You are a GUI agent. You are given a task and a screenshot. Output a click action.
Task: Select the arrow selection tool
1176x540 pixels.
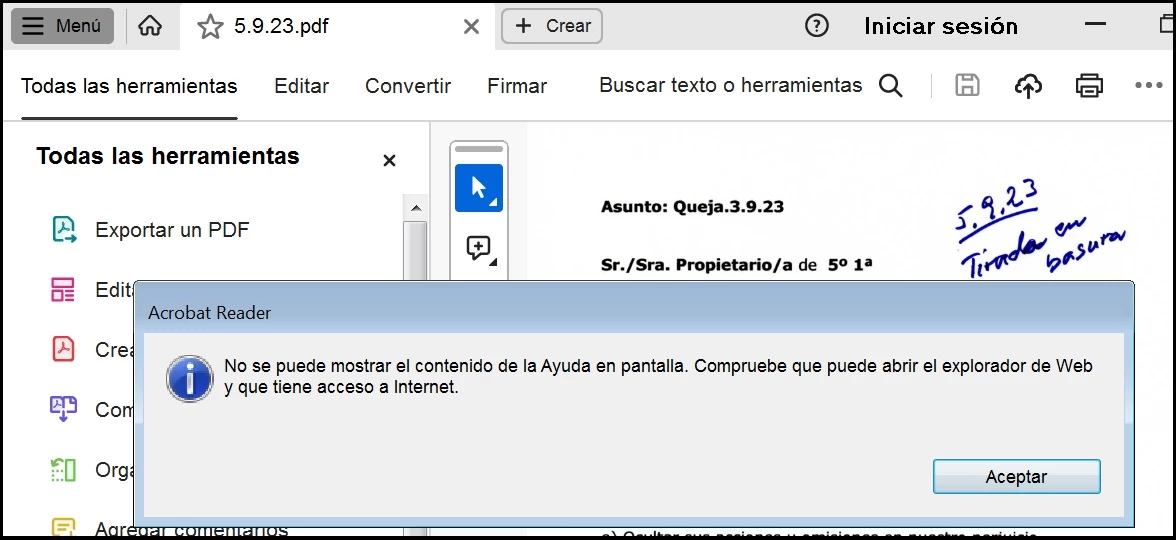478,188
